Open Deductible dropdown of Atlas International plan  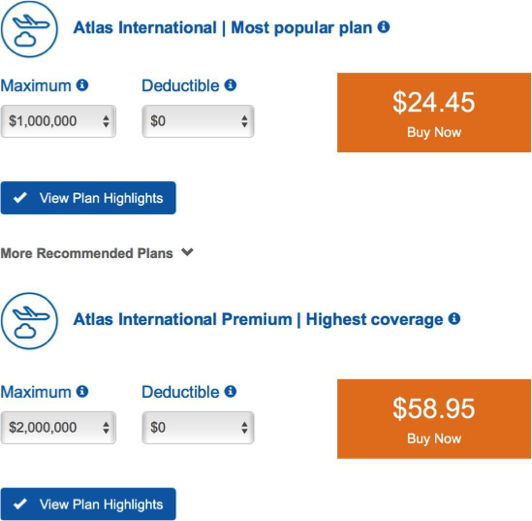tap(198, 121)
